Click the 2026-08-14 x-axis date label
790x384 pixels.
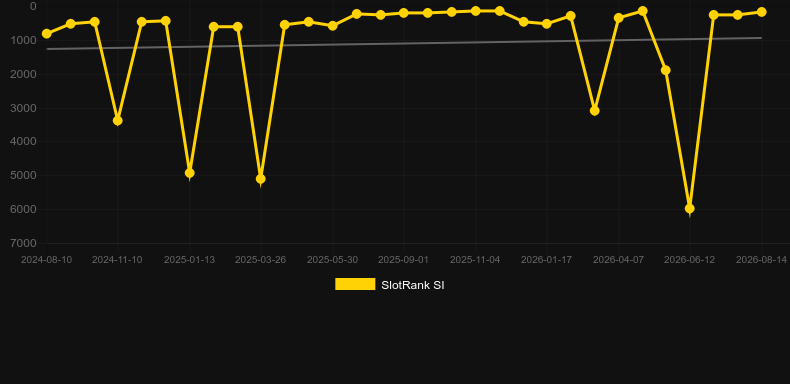[x=761, y=260]
